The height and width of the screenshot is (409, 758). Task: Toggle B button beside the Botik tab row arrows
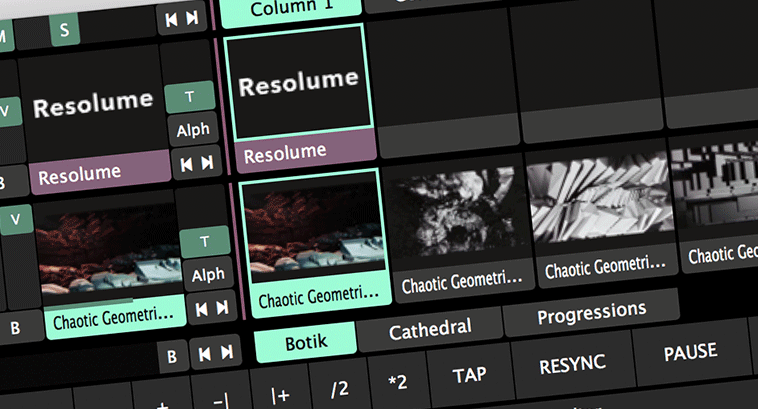click(x=172, y=357)
